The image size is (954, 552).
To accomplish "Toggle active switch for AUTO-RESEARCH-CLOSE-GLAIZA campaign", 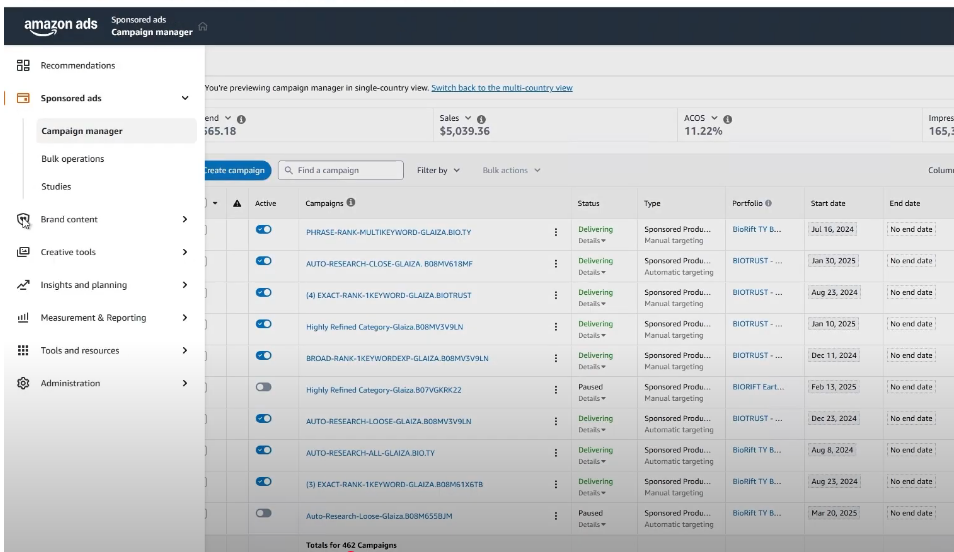I will click(x=263, y=261).
